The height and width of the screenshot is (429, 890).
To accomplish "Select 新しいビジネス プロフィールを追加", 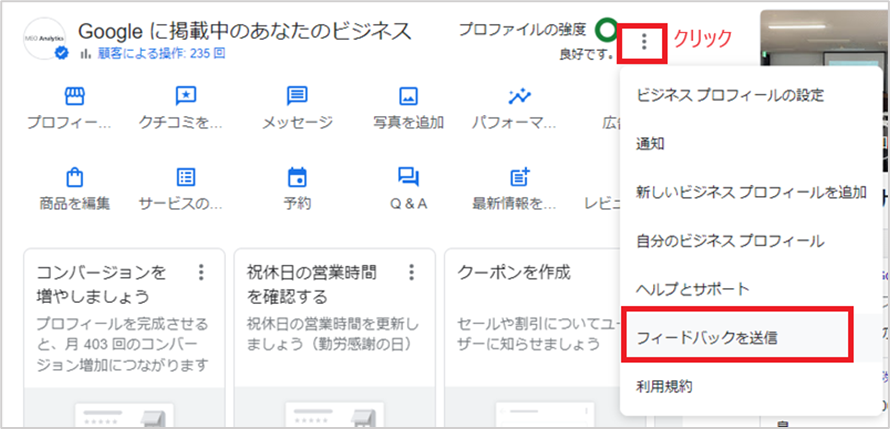I will coord(752,192).
